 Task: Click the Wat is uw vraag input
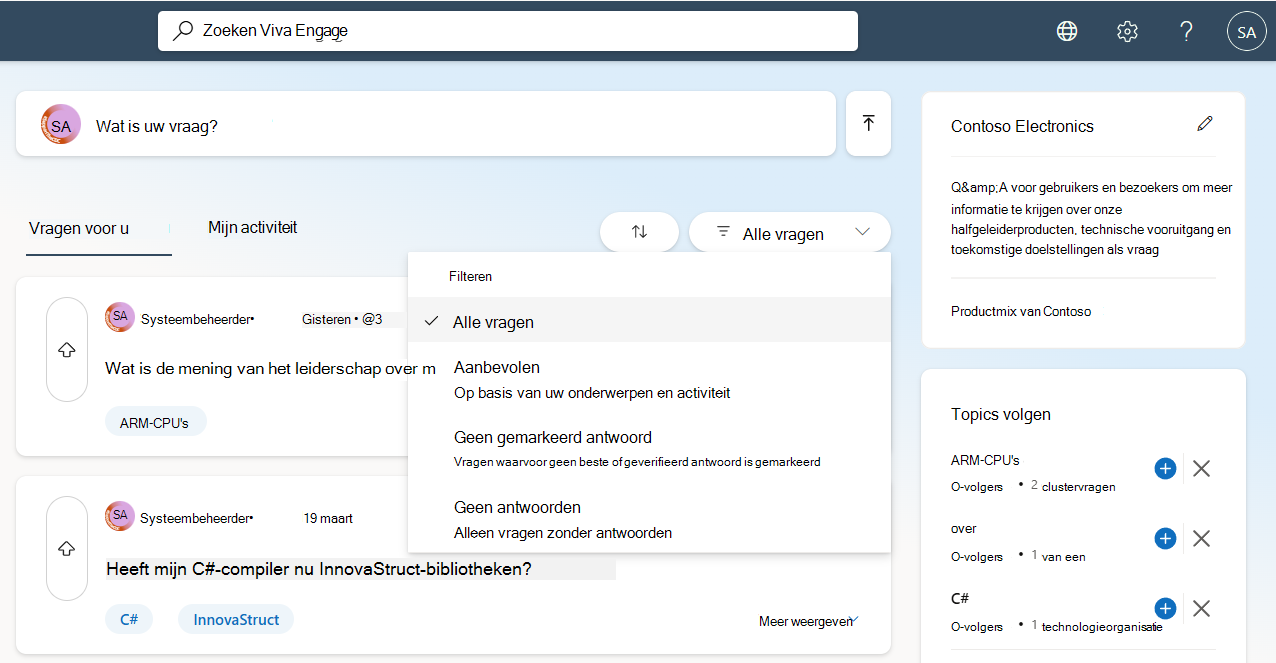[x=426, y=124]
